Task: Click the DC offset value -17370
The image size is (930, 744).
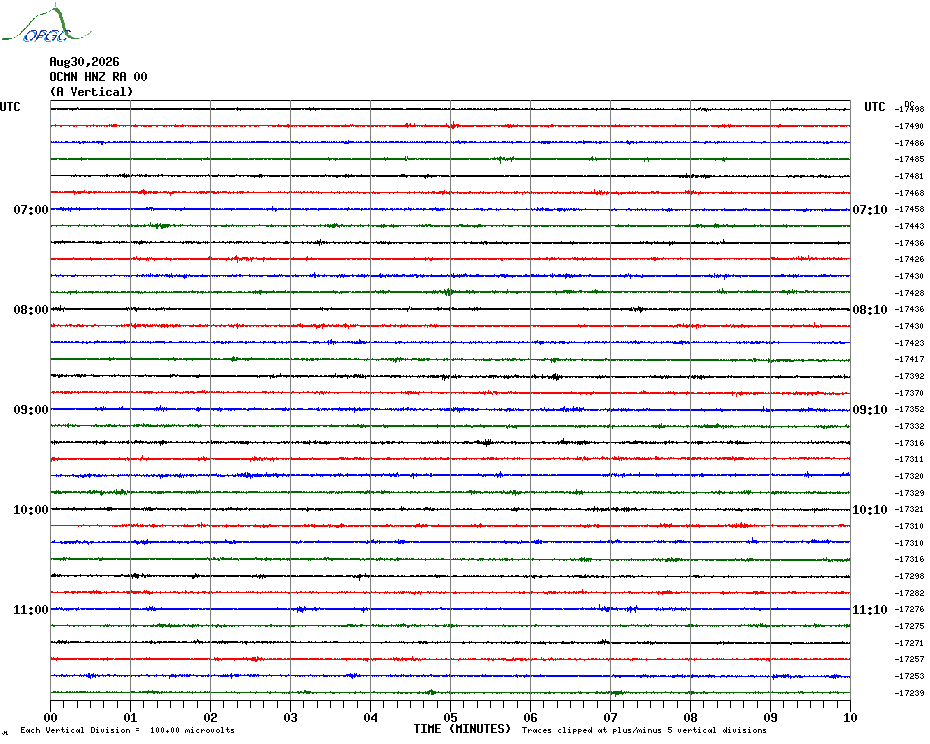Action: tap(909, 393)
